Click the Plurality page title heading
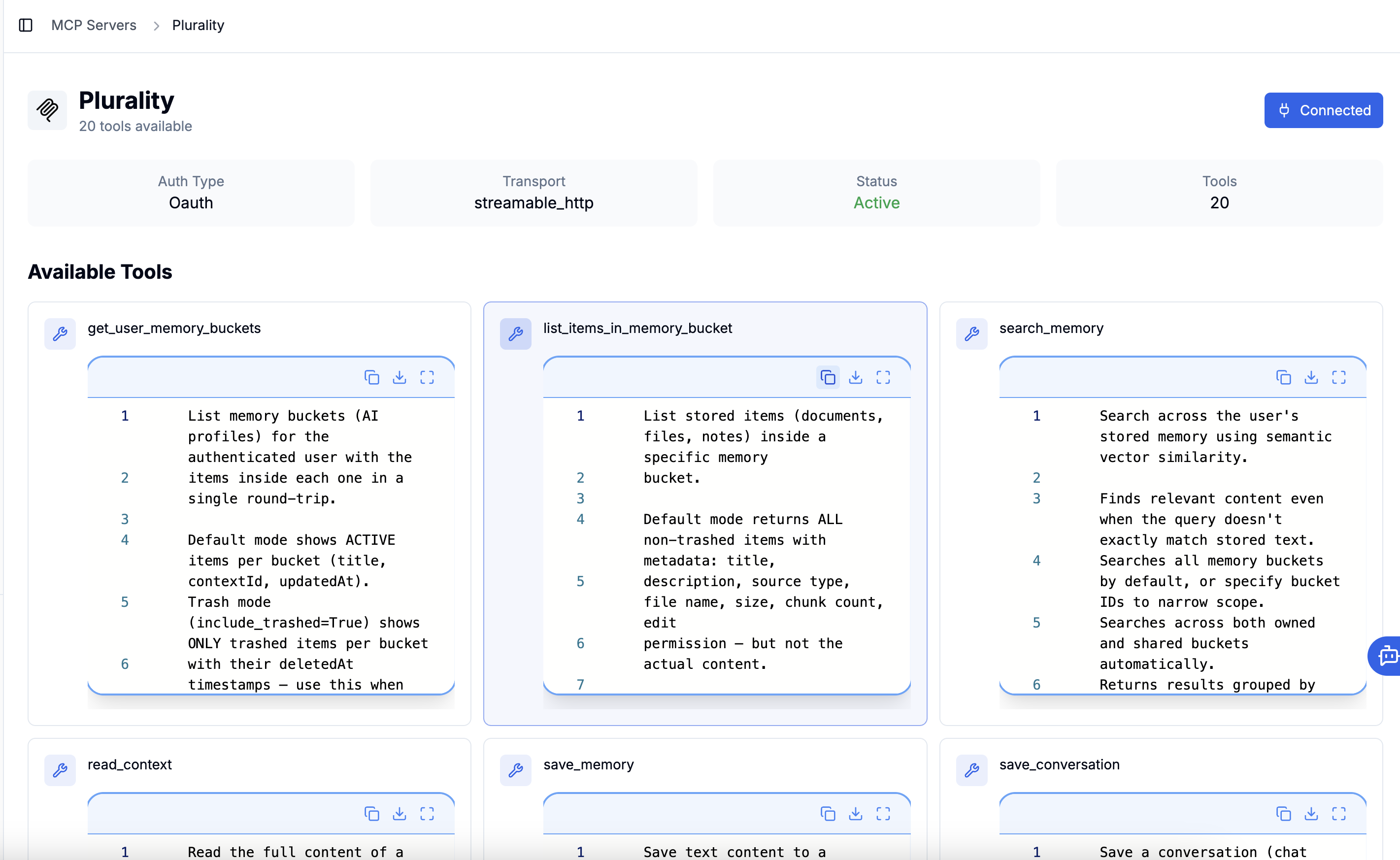Viewport: 1400px width, 860px height. [126, 100]
